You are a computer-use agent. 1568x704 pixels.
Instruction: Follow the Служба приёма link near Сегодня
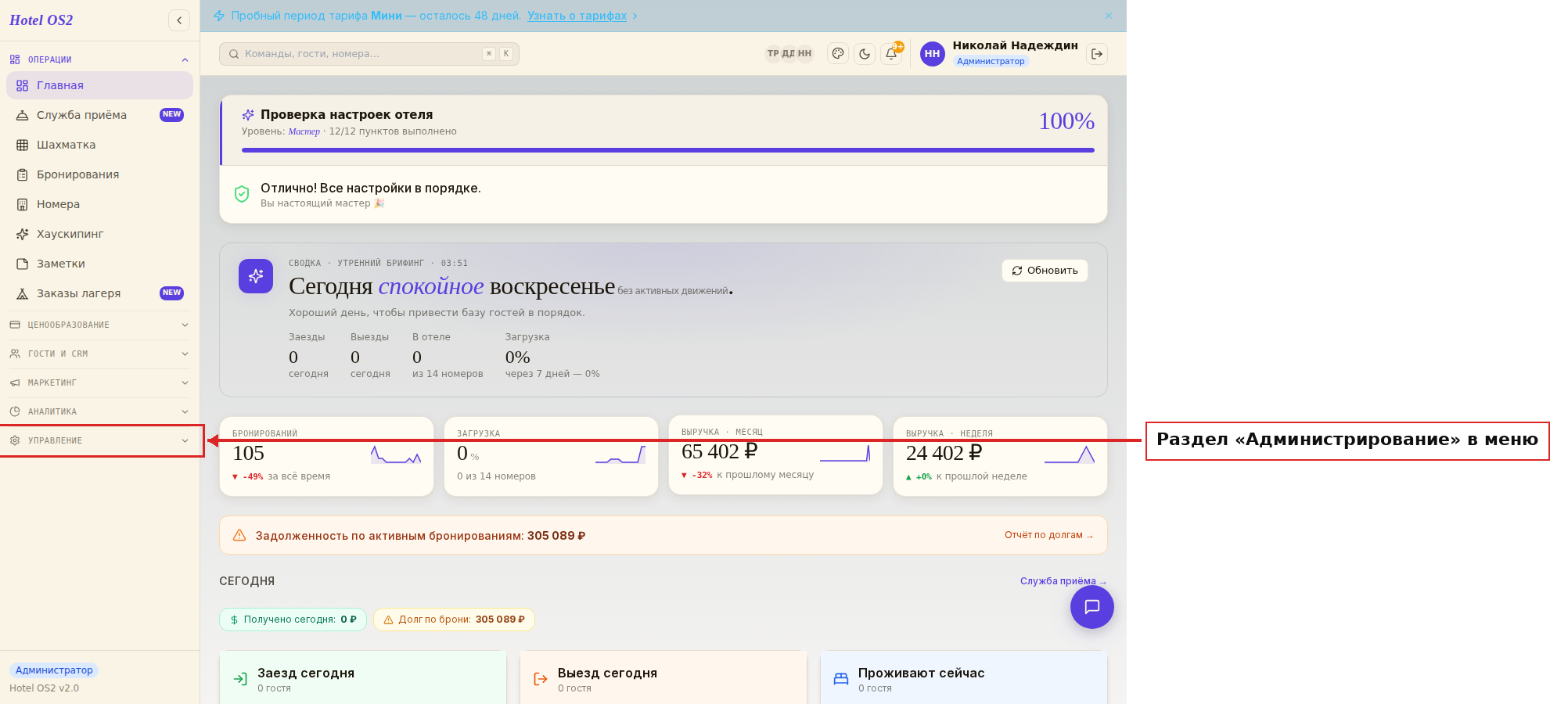pyautogui.click(x=1063, y=581)
